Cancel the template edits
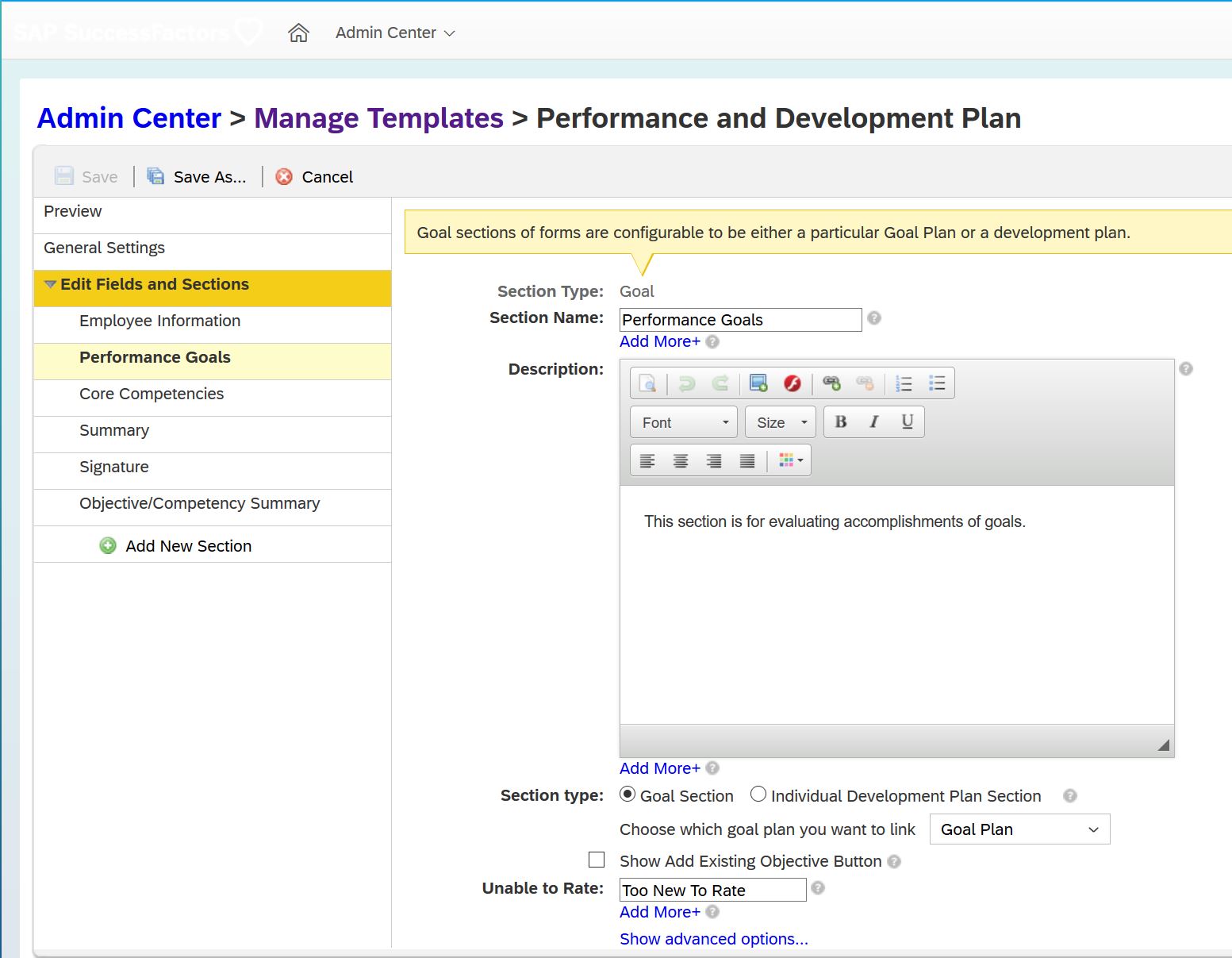The image size is (1232, 958). [x=314, y=176]
